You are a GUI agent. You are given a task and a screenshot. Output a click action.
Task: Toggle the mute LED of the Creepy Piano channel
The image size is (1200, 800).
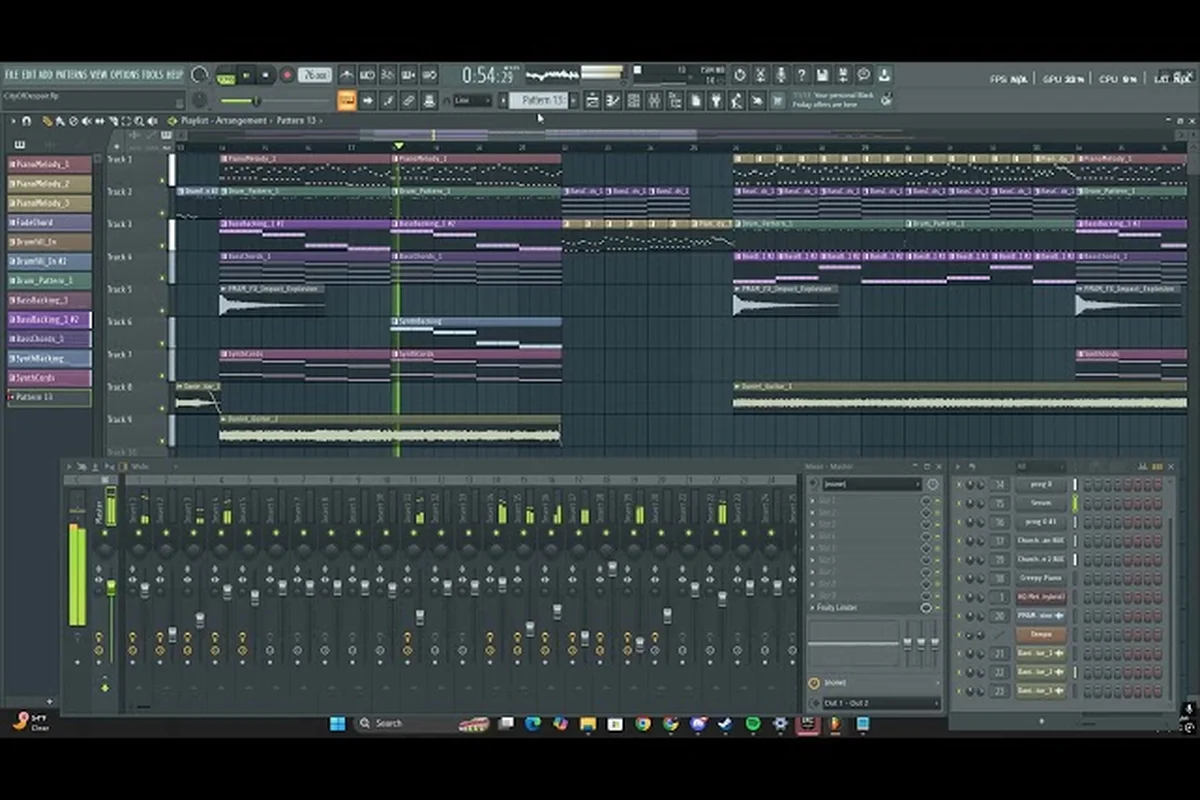pyautogui.click(x=960, y=578)
